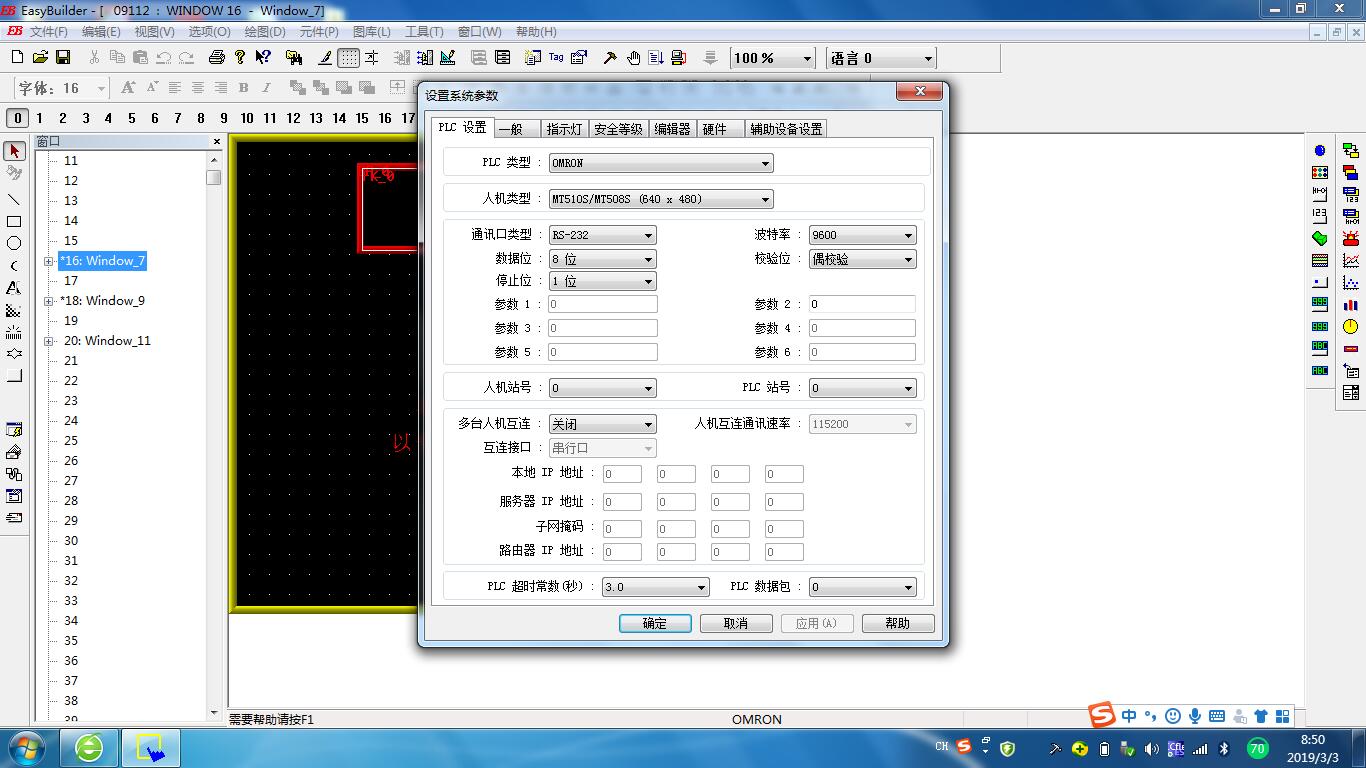
Task: Switch to the 指示灯 tab
Action: (564, 129)
